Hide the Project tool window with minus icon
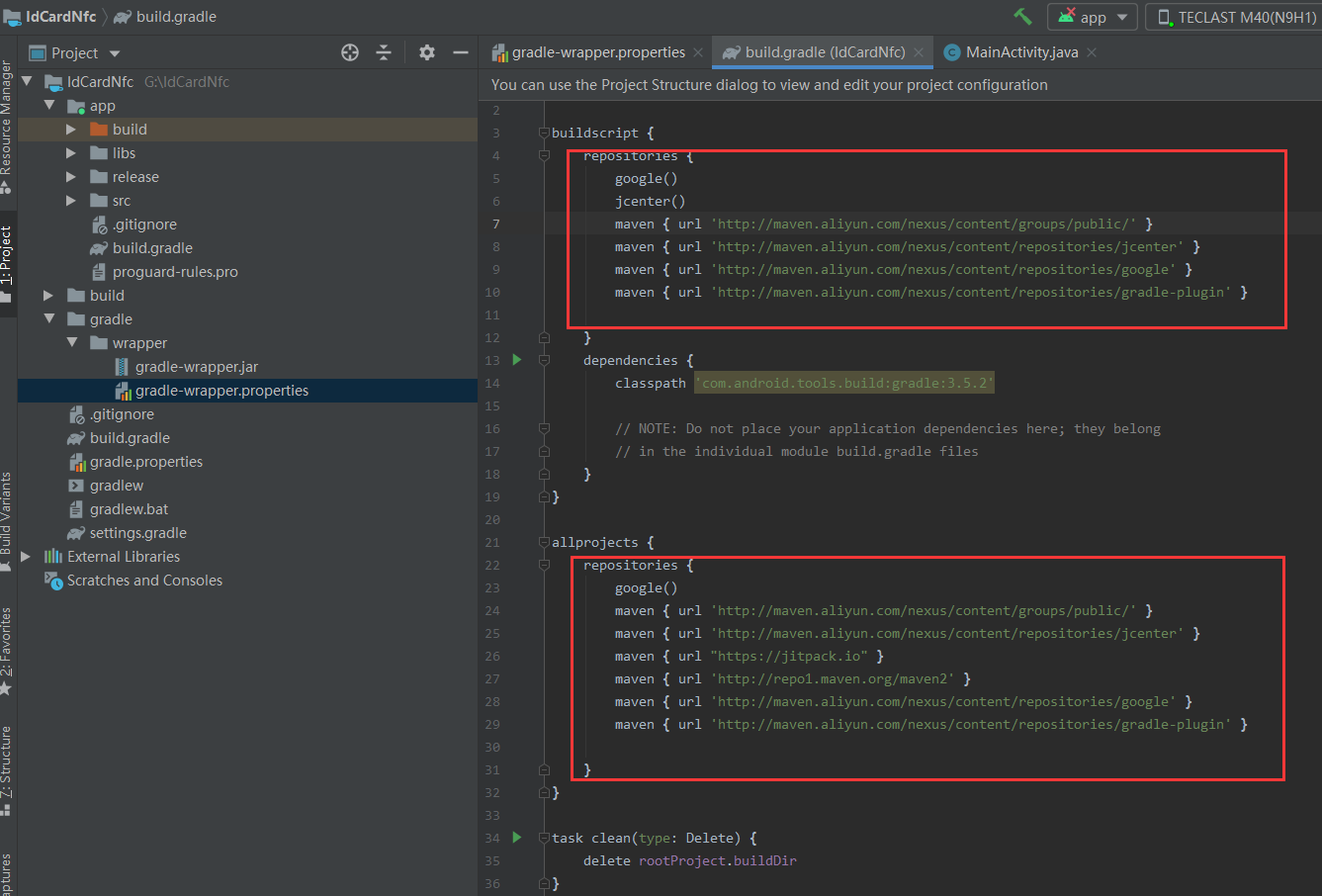This screenshot has width=1322, height=896. point(461,52)
